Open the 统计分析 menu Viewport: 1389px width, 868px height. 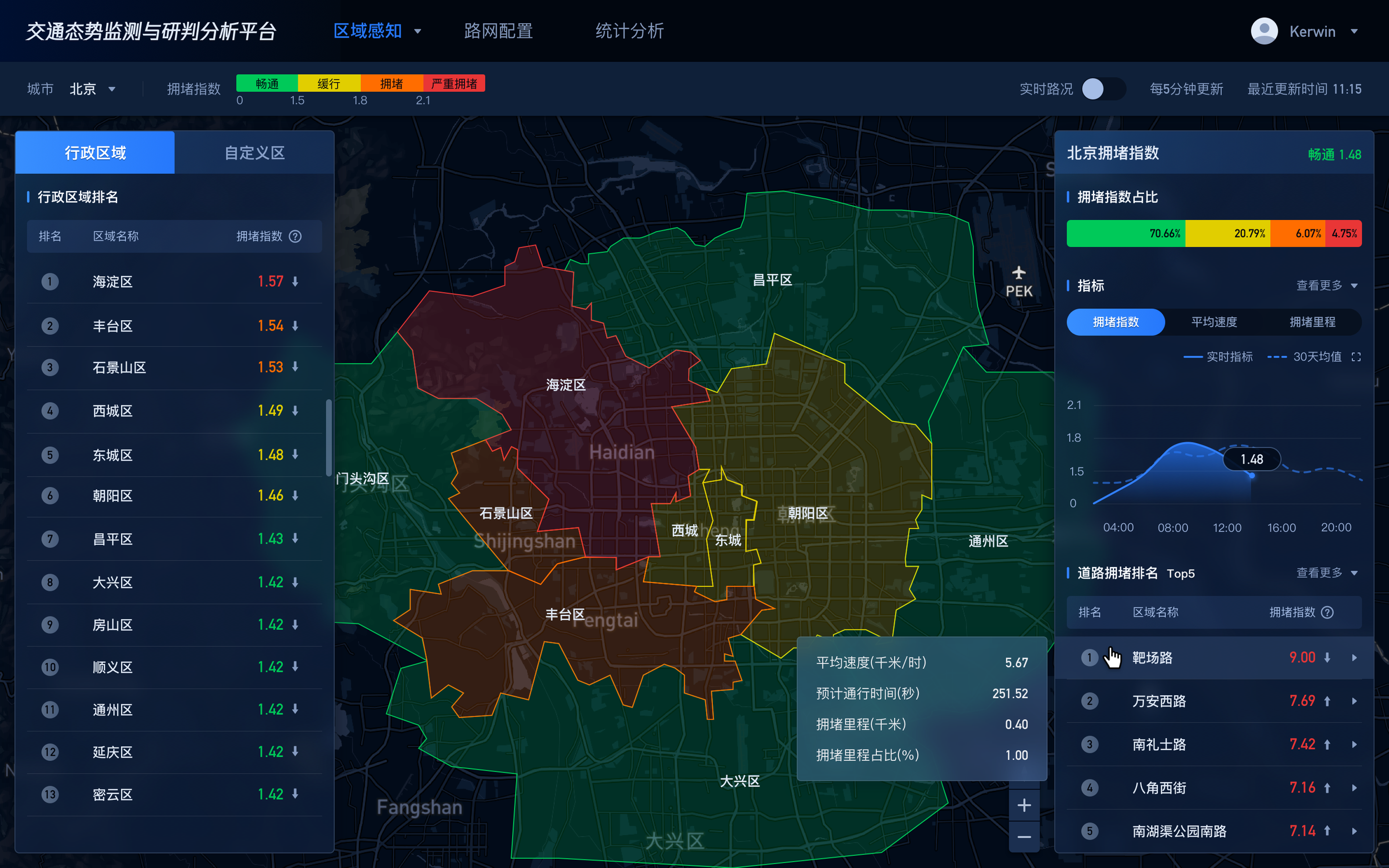(629, 31)
